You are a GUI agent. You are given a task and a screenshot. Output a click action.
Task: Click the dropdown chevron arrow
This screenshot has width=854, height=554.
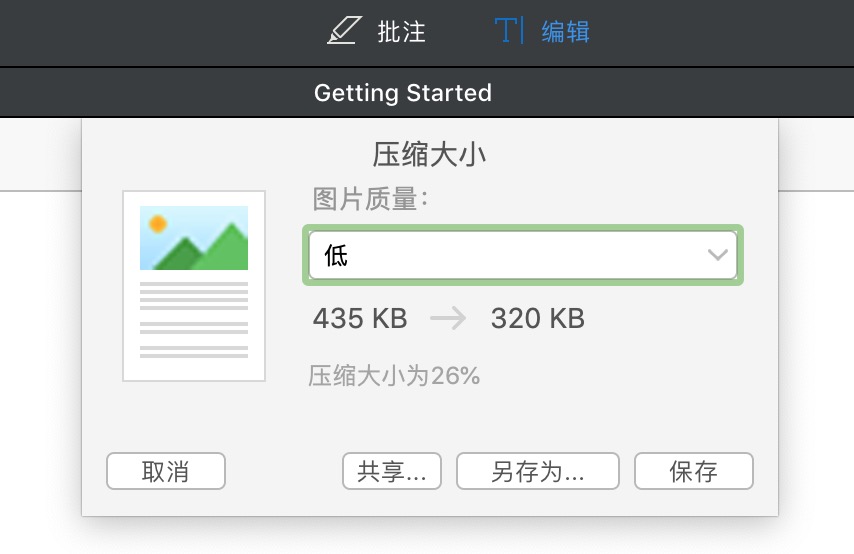(x=717, y=254)
